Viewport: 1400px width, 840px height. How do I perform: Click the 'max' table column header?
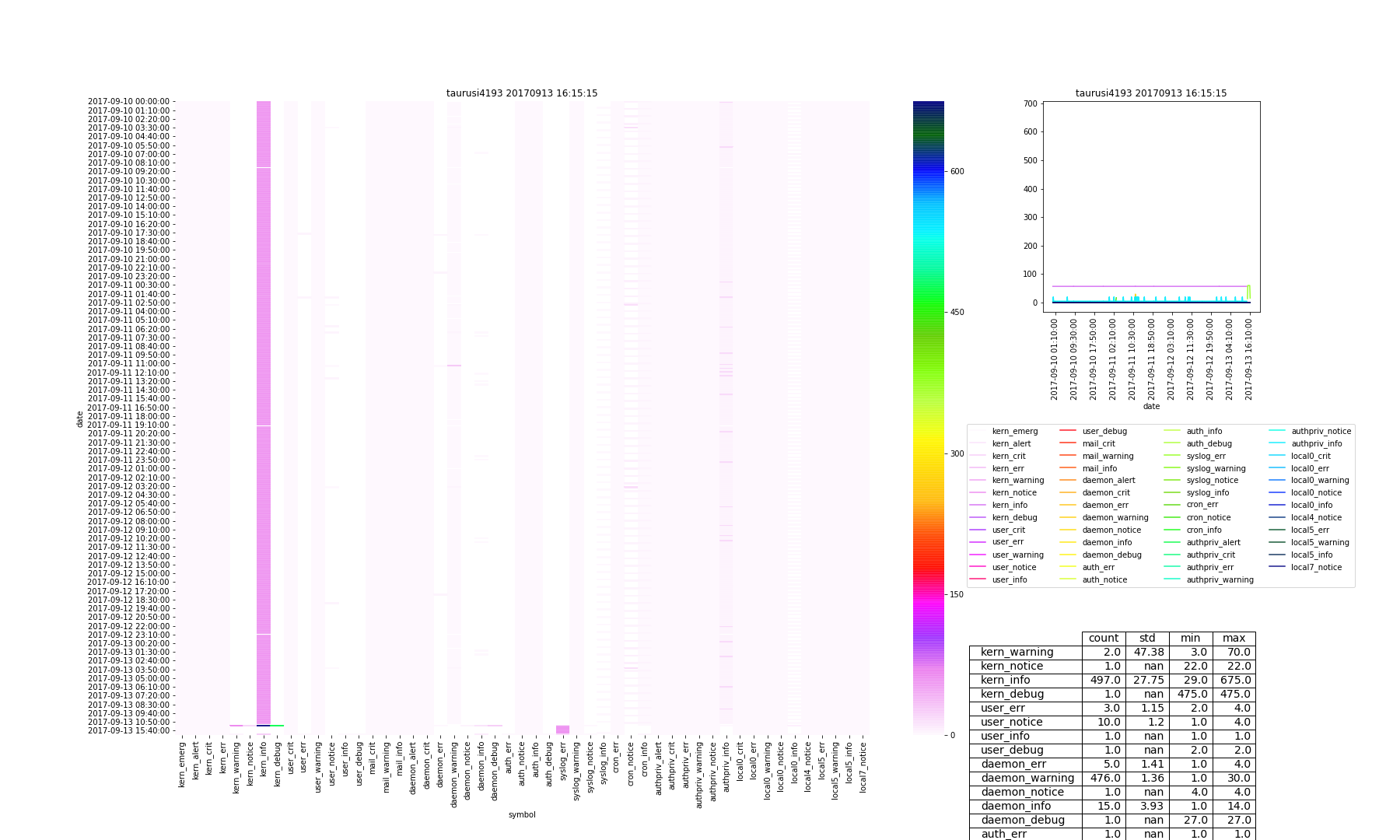[1234, 639]
